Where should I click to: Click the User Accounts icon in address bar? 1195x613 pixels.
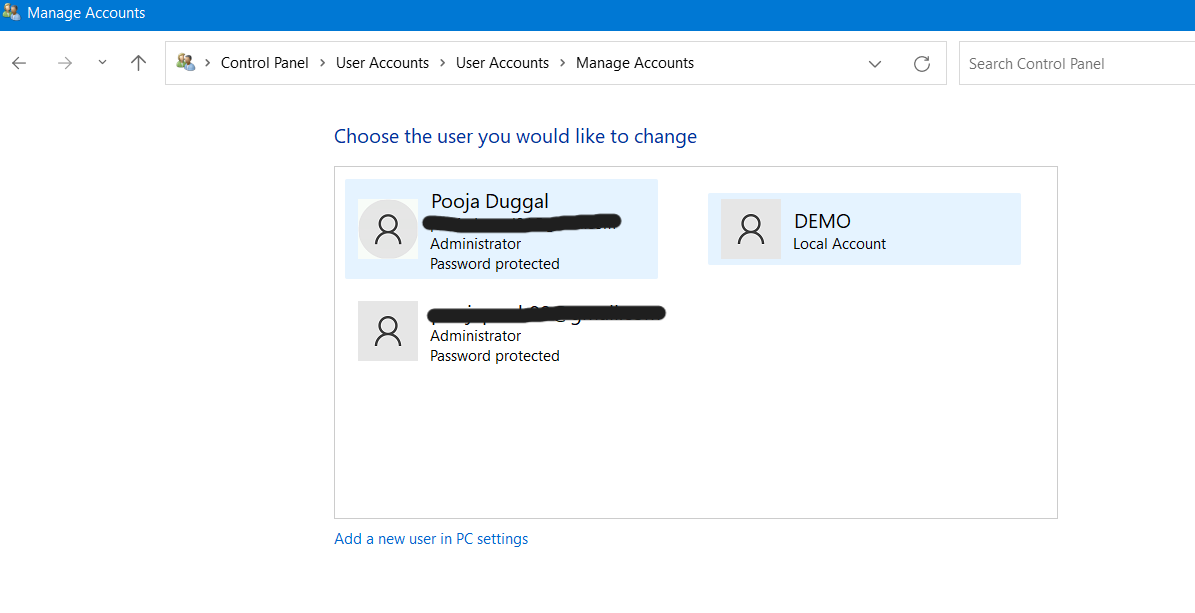coord(185,63)
